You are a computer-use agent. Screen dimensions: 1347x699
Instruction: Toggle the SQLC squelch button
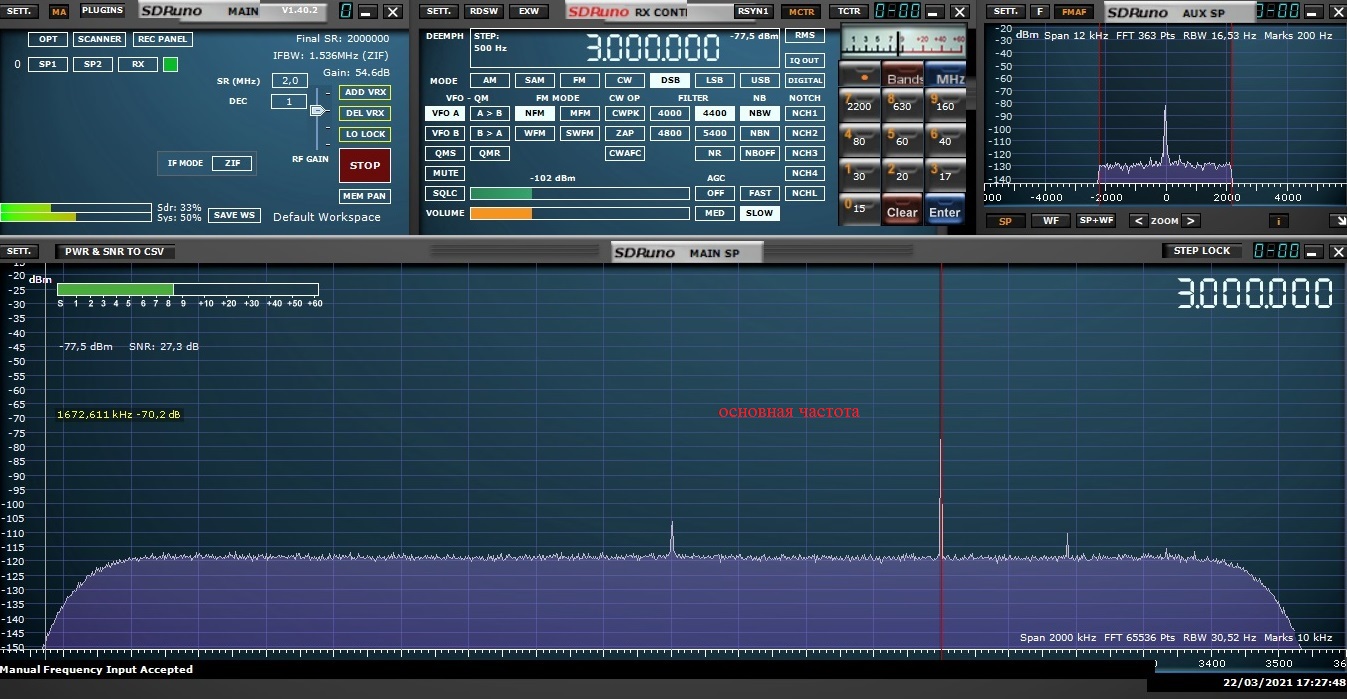pyautogui.click(x=445, y=193)
